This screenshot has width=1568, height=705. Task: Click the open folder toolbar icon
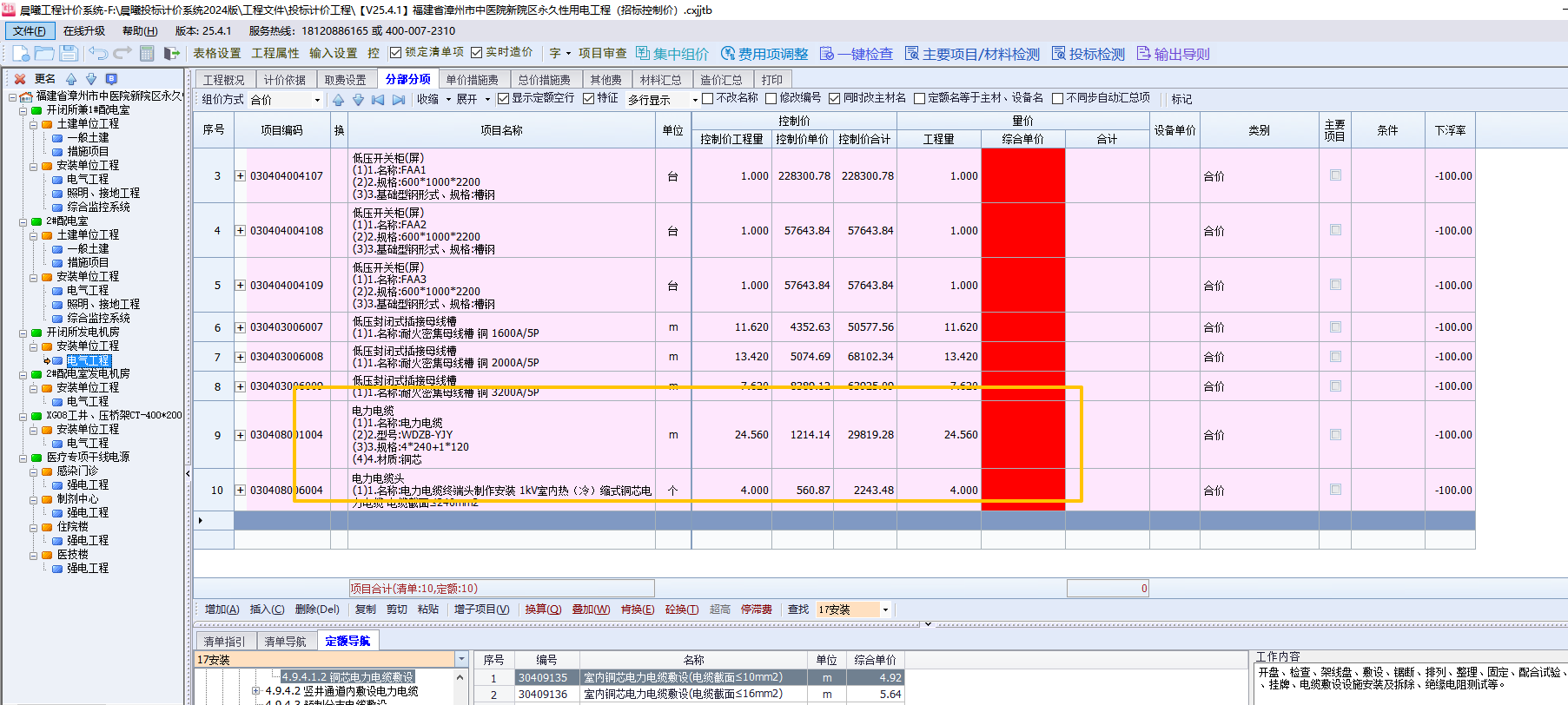click(x=44, y=53)
